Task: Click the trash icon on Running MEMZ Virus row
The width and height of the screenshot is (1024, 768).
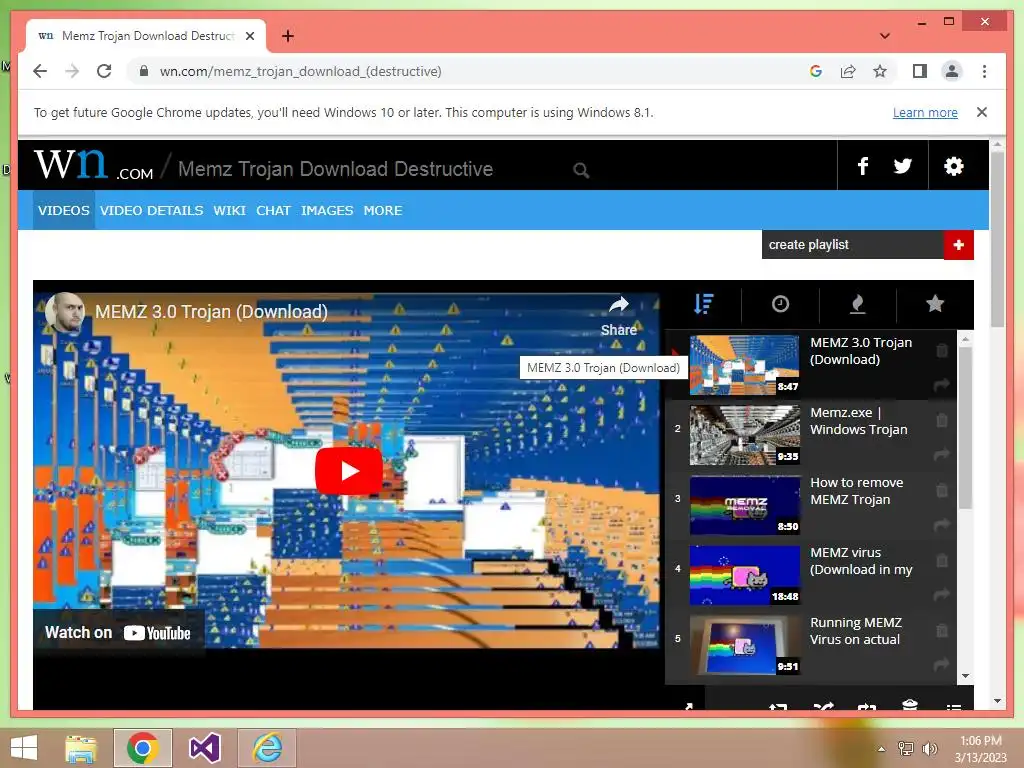Action: click(942, 630)
